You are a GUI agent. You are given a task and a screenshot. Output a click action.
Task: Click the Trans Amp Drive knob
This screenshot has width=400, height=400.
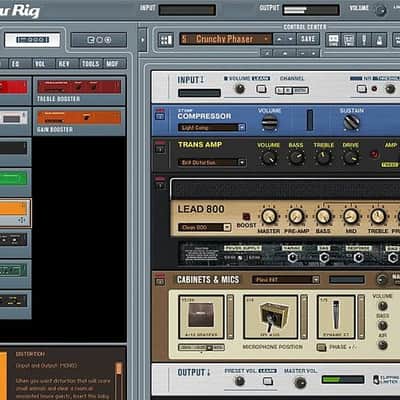point(351,157)
